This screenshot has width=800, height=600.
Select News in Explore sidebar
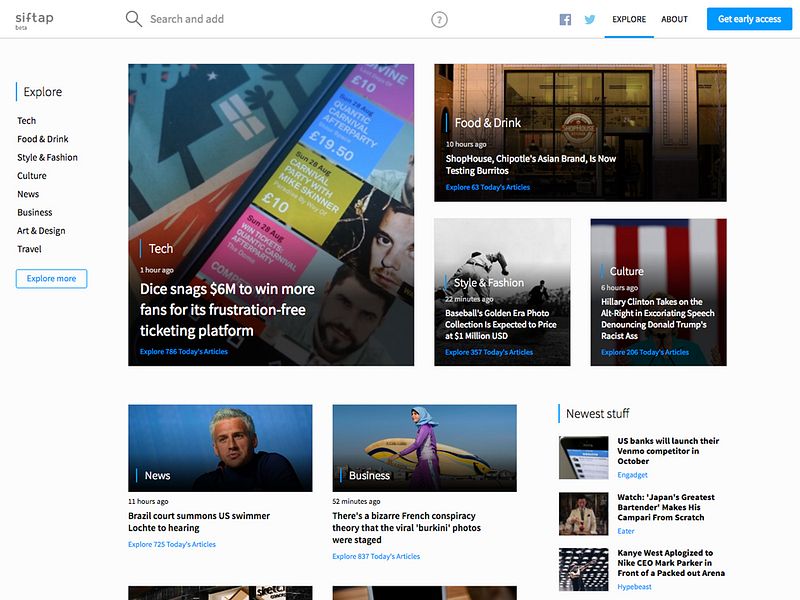[x=28, y=194]
